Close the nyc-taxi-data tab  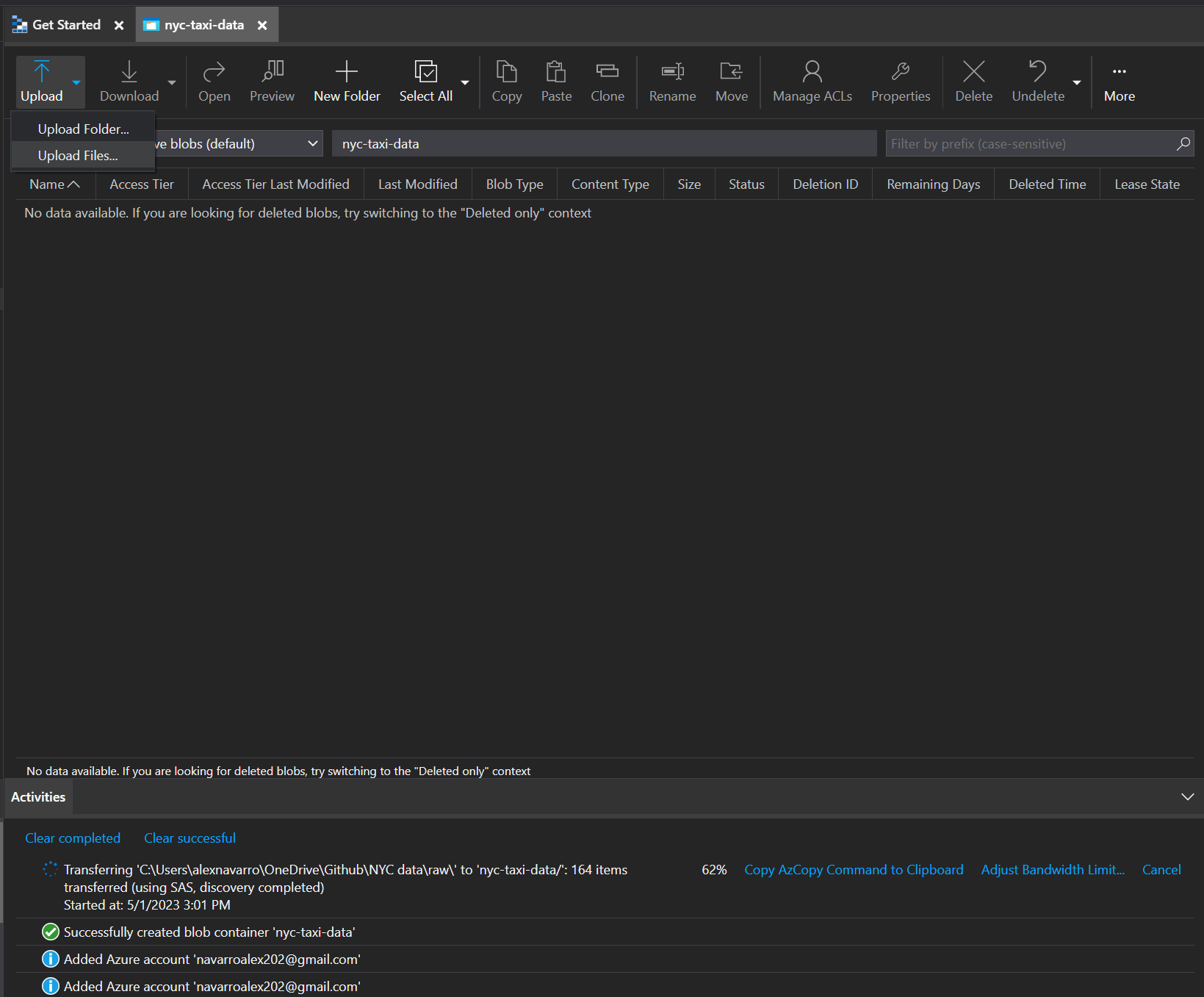click(x=262, y=25)
